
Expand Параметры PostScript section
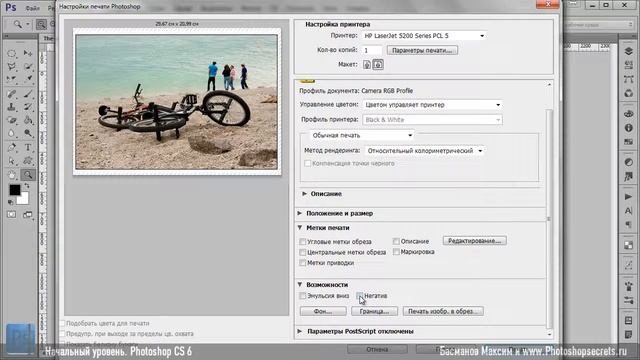[x=300, y=331]
